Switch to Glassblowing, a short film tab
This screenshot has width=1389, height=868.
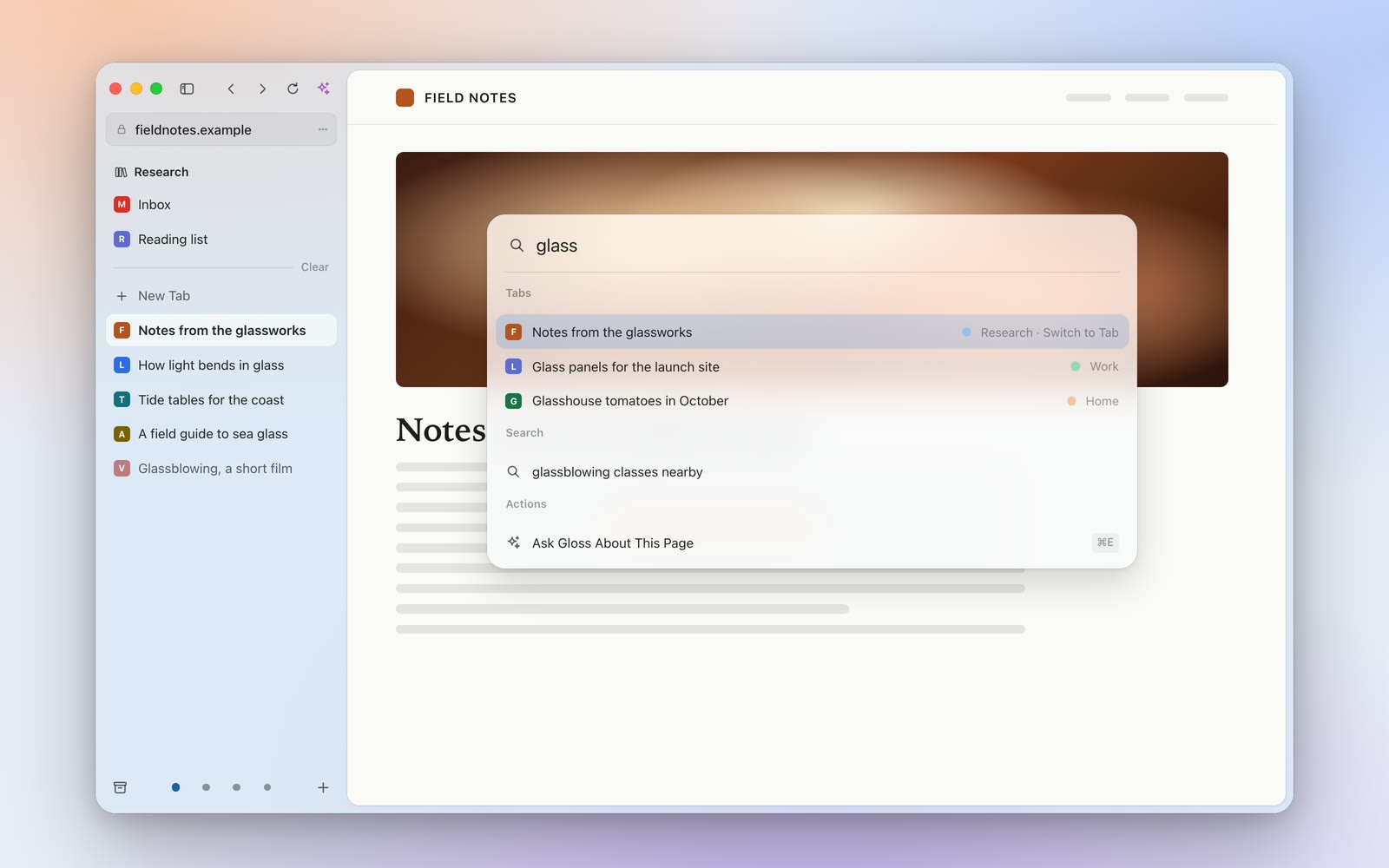pos(221,469)
